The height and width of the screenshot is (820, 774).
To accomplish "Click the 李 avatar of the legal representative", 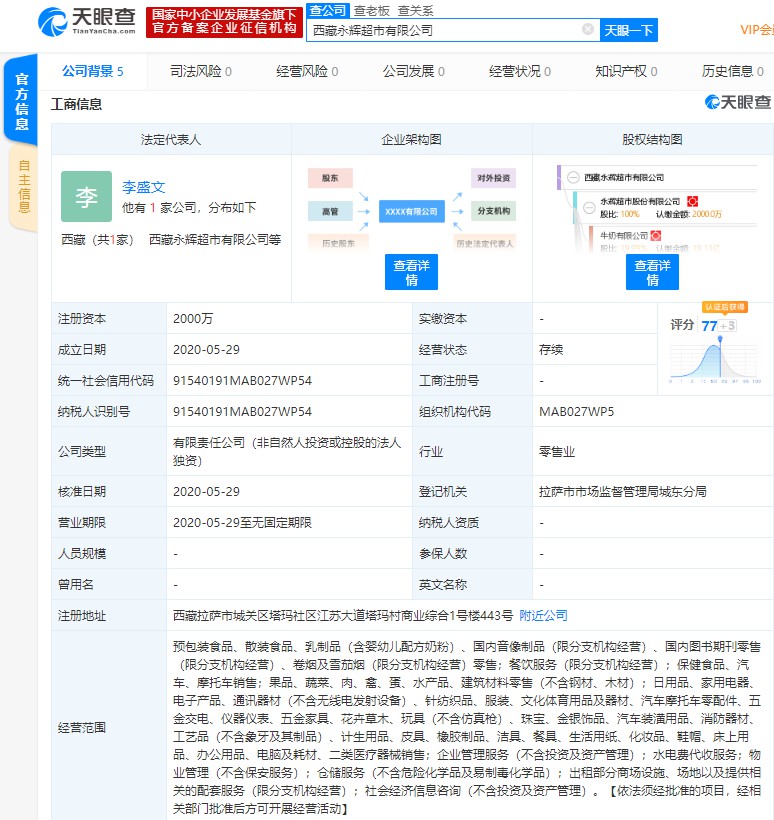I will 86,196.
